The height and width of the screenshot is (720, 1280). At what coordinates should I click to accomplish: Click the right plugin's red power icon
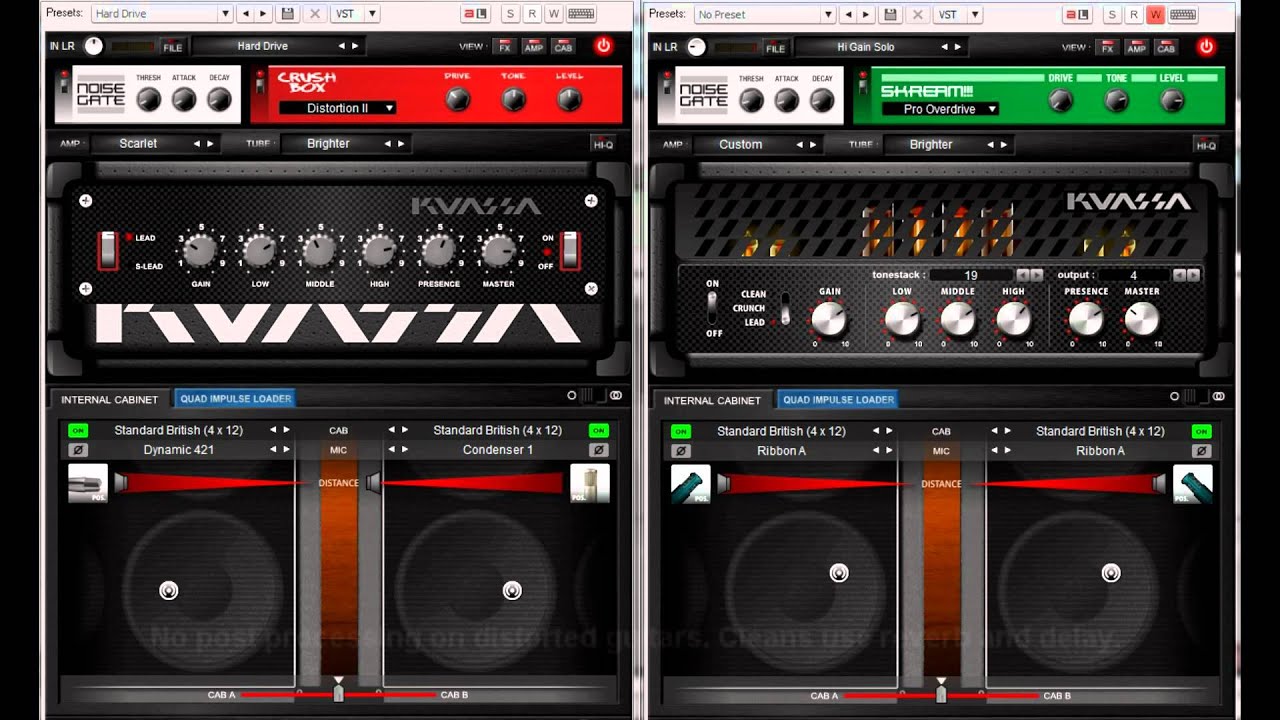click(1206, 47)
